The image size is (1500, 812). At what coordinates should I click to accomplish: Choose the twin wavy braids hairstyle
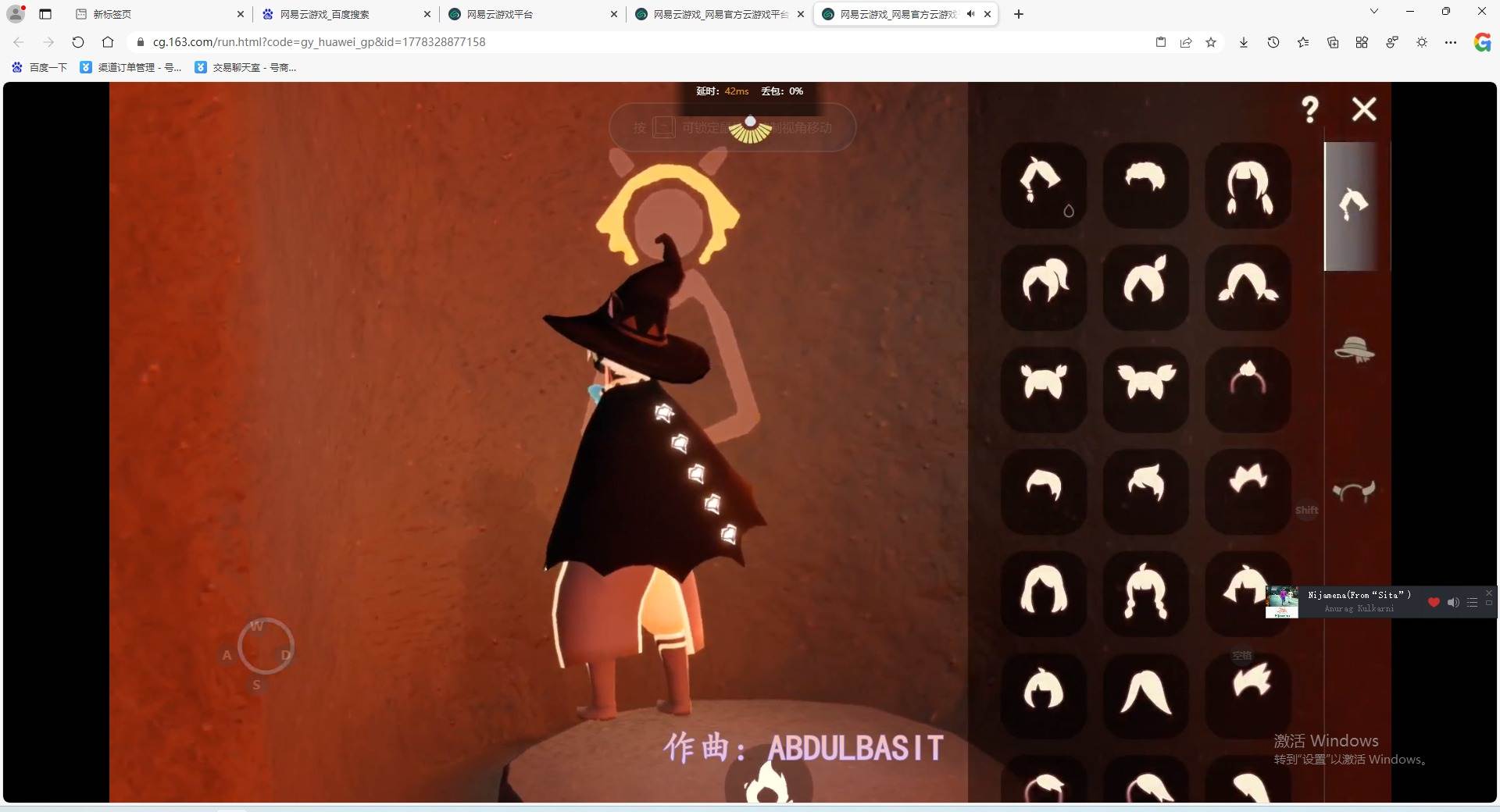point(1145,593)
